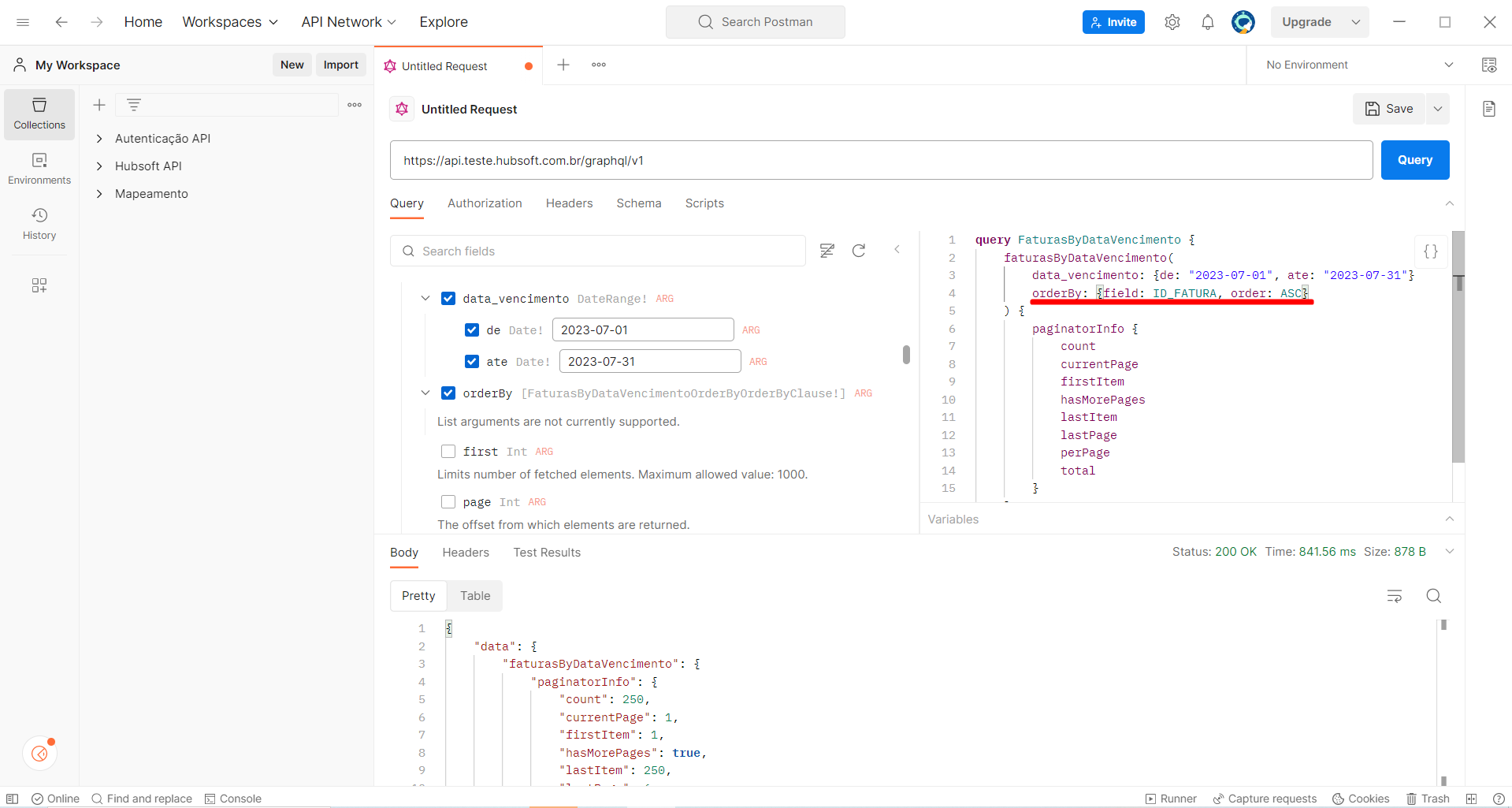The height and width of the screenshot is (808, 1512).
Task: Send the request with Query button
Action: click(x=1415, y=160)
